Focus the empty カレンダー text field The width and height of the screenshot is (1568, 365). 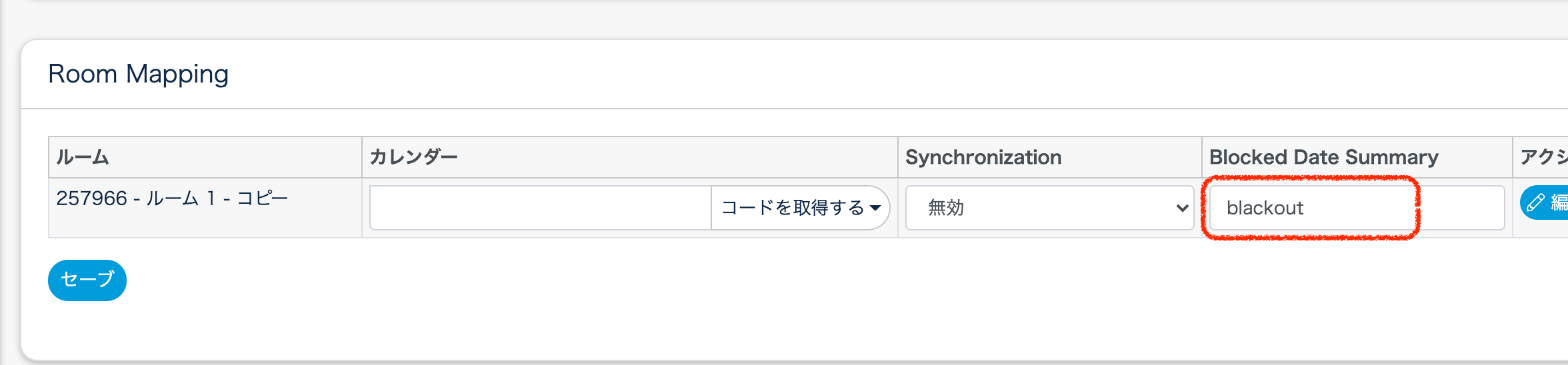pyautogui.click(x=540, y=208)
